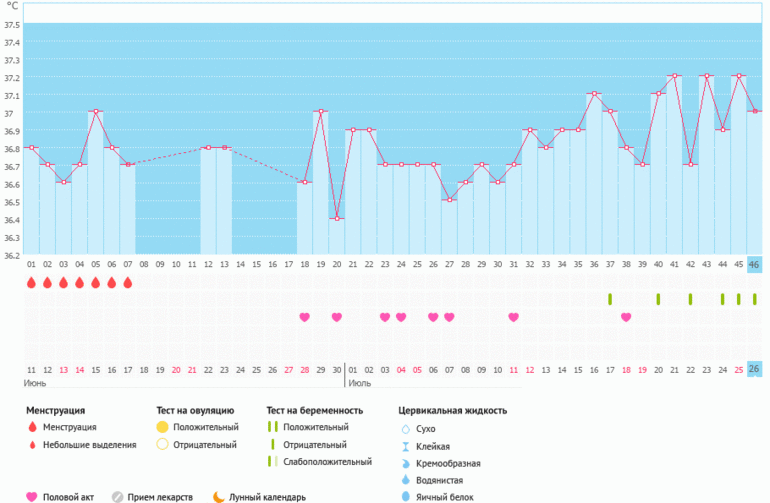The width and height of the screenshot is (770, 503).
Task: Click the pregnancy test mark on day 37
Action: [609, 299]
